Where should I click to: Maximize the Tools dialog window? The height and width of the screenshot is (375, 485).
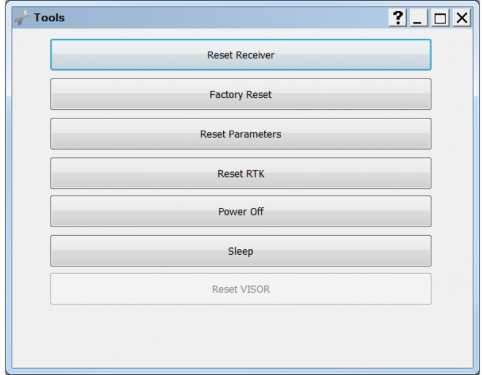tap(440, 18)
